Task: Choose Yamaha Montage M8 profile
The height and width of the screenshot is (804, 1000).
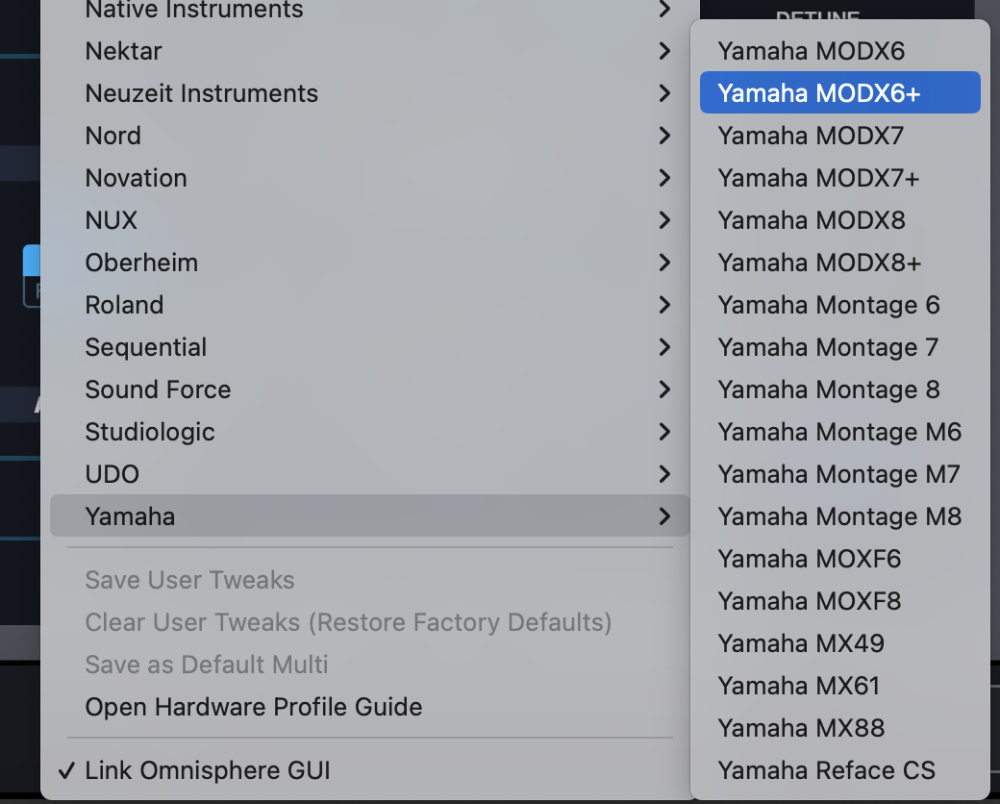Action: click(839, 516)
